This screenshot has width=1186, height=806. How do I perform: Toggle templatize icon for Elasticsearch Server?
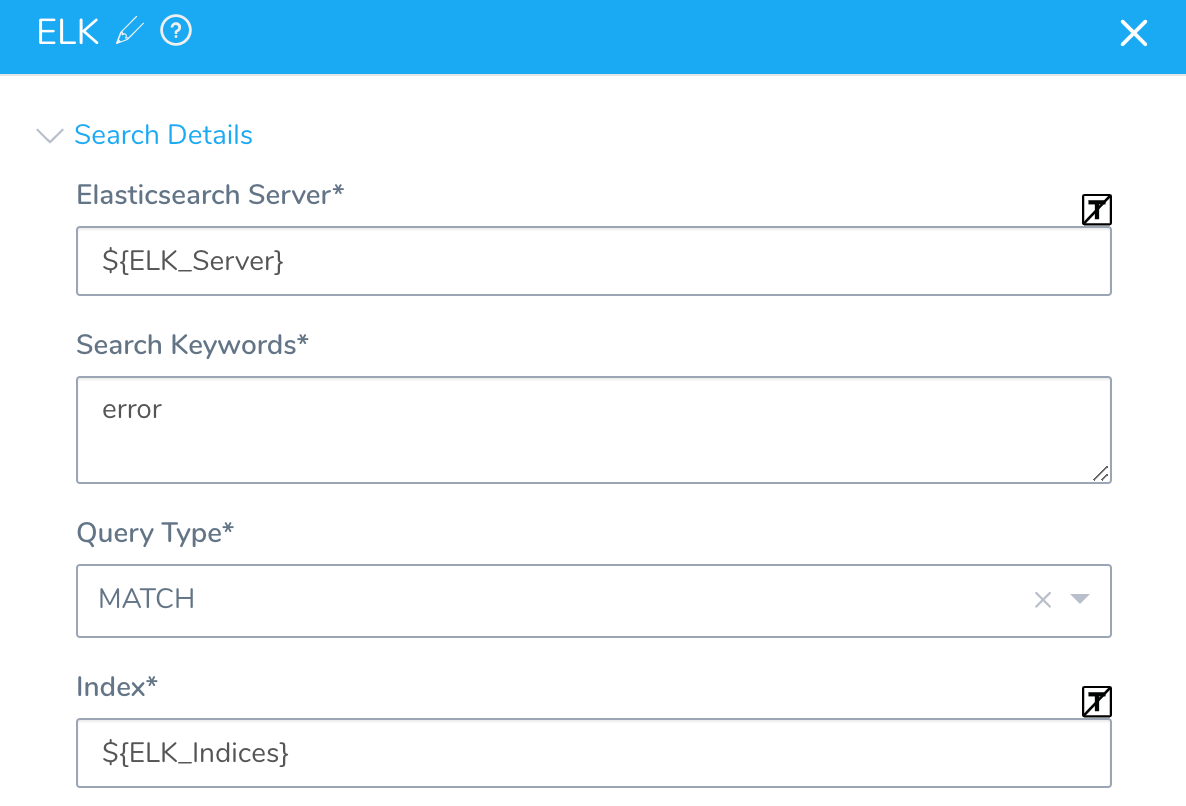point(1097,210)
